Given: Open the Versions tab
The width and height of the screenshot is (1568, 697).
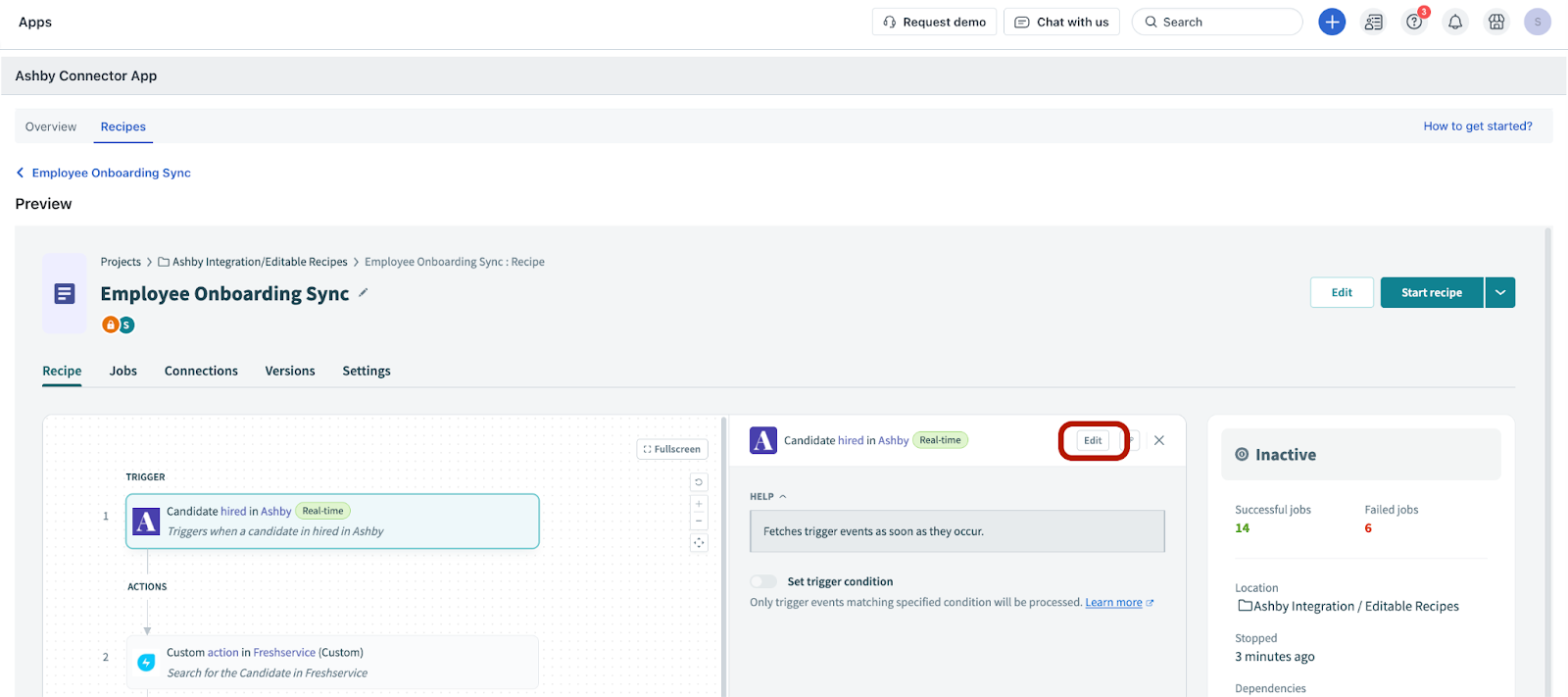Looking at the screenshot, I should pos(290,371).
